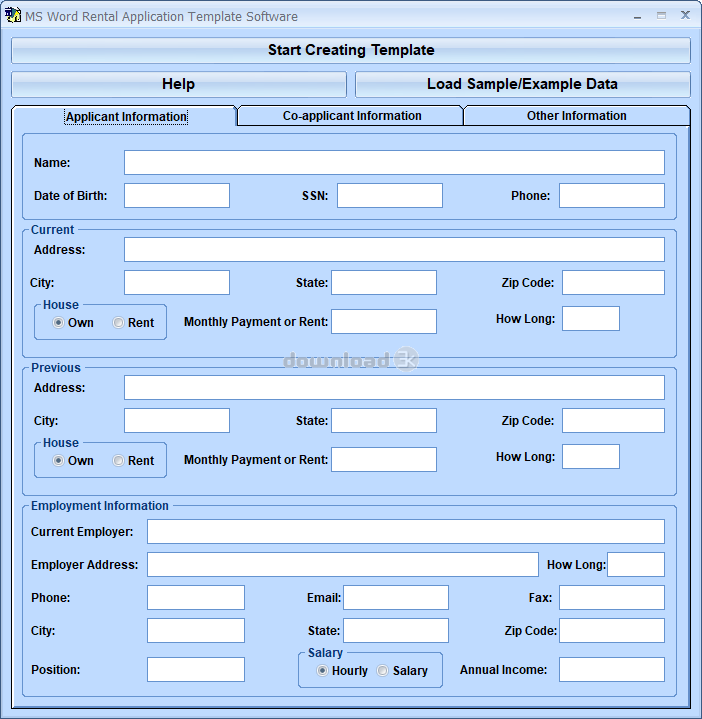Click the Employment Phone field
Image resolution: width=702 pixels, height=719 pixels.
(196, 597)
